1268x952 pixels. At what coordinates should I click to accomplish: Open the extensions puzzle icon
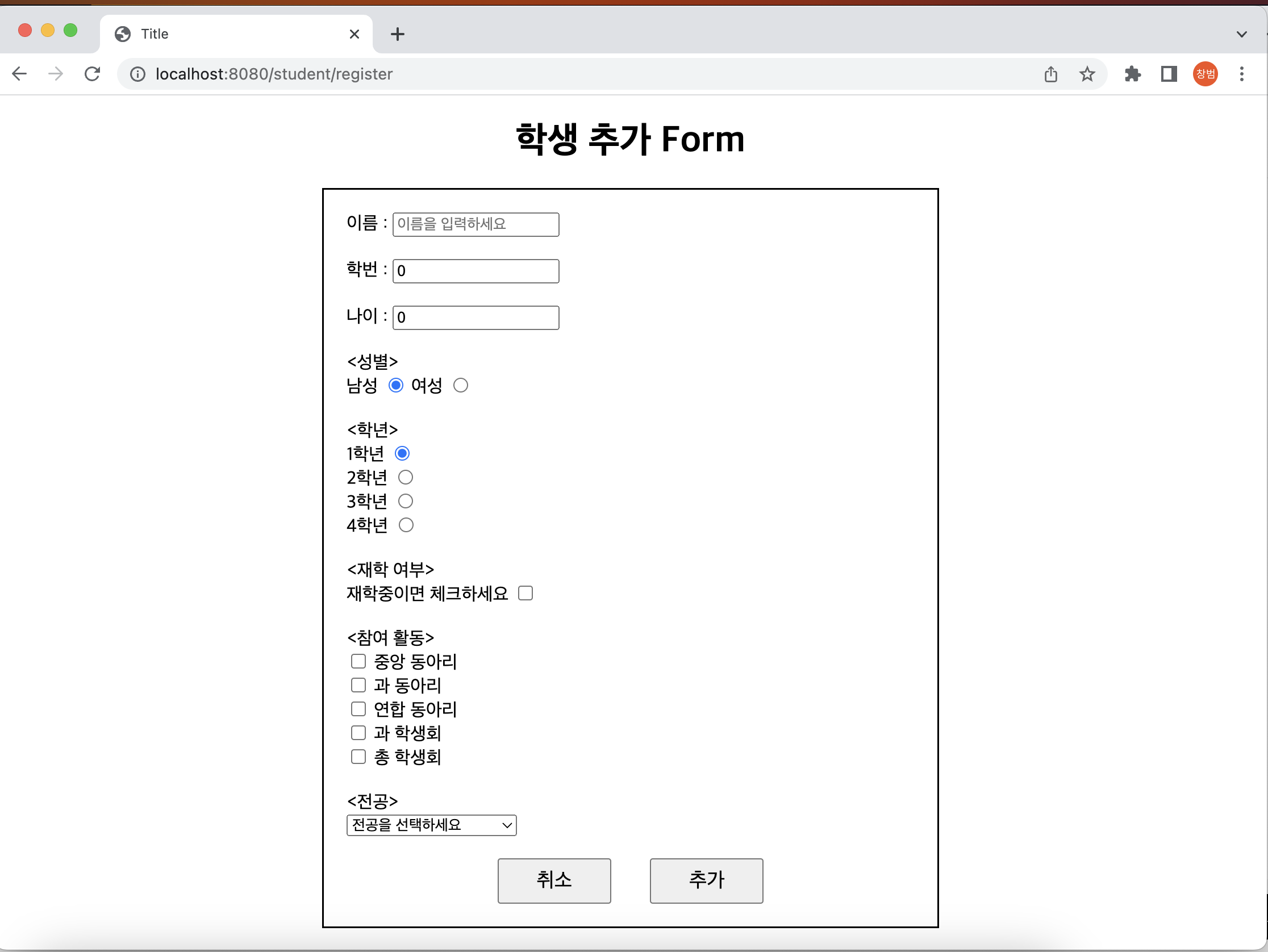coord(1132,74)
